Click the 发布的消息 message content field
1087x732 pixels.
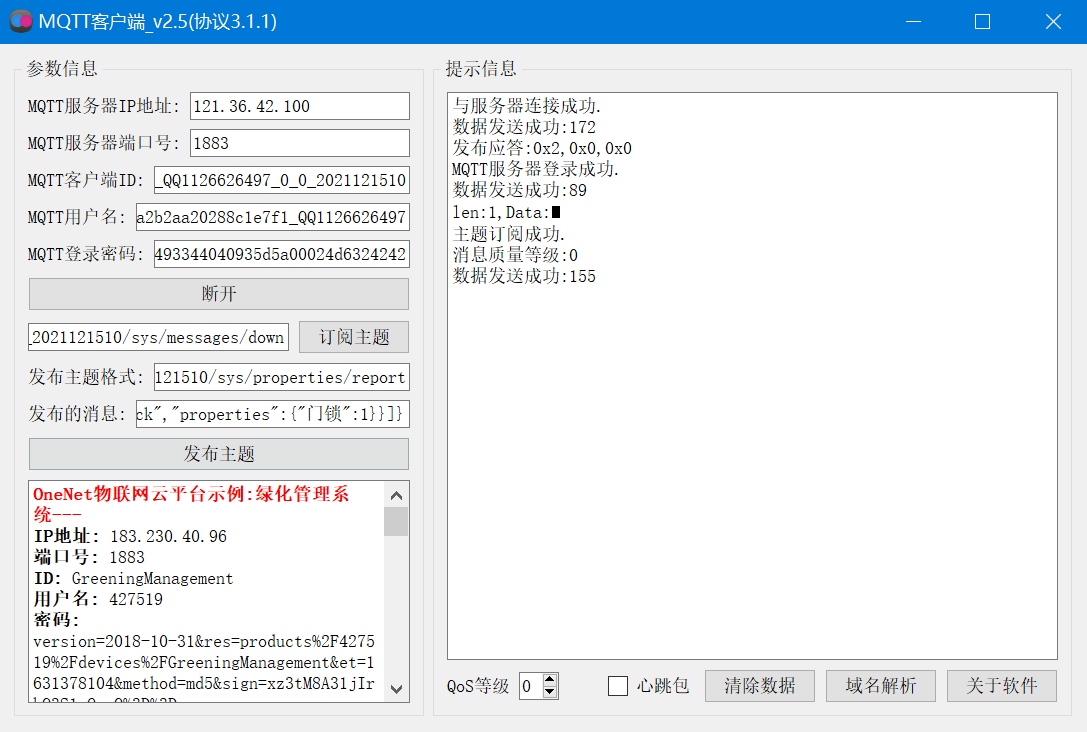tap(272, 414)
